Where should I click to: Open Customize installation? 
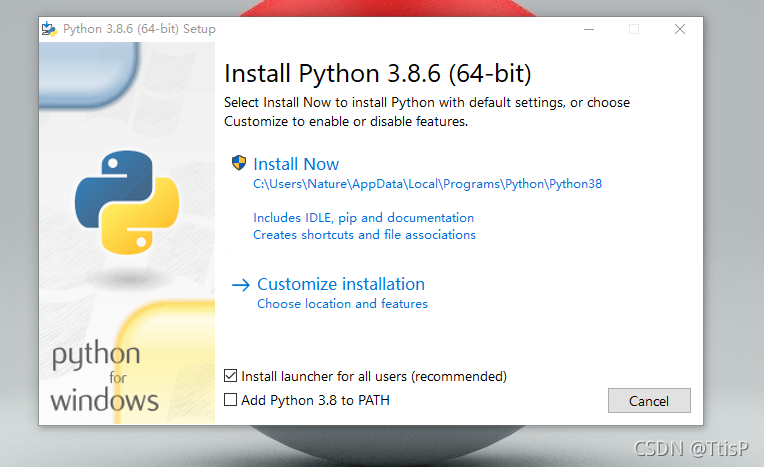click(x=341, y=284)
